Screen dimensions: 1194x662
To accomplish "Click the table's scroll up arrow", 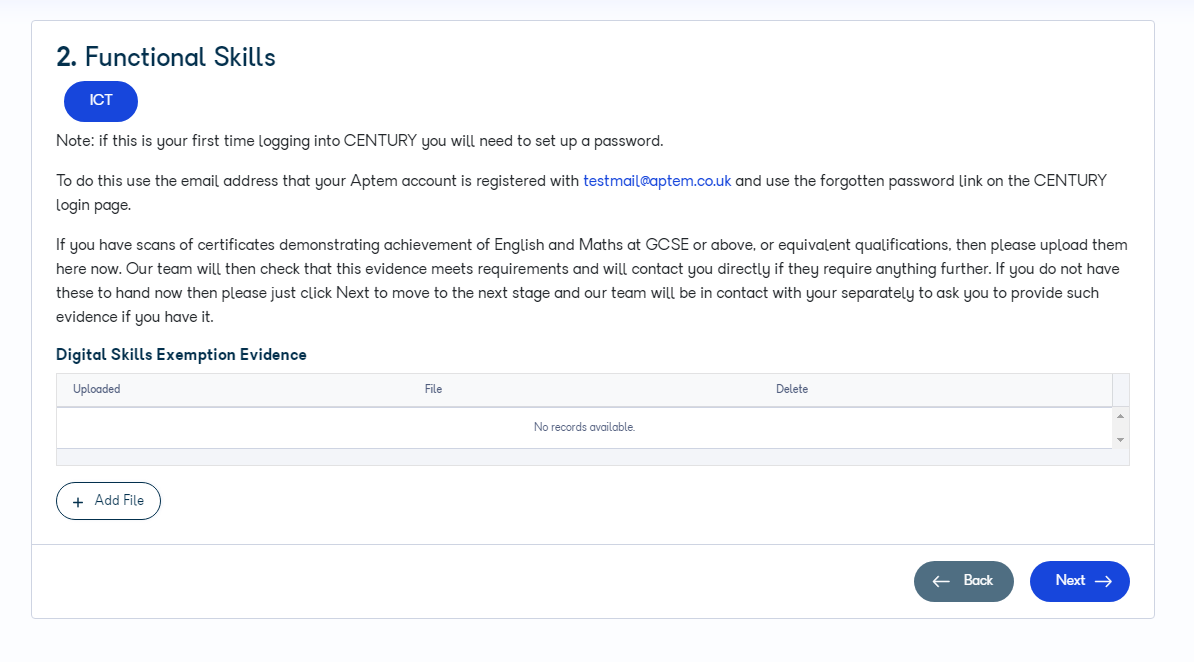I will 1120,416.
